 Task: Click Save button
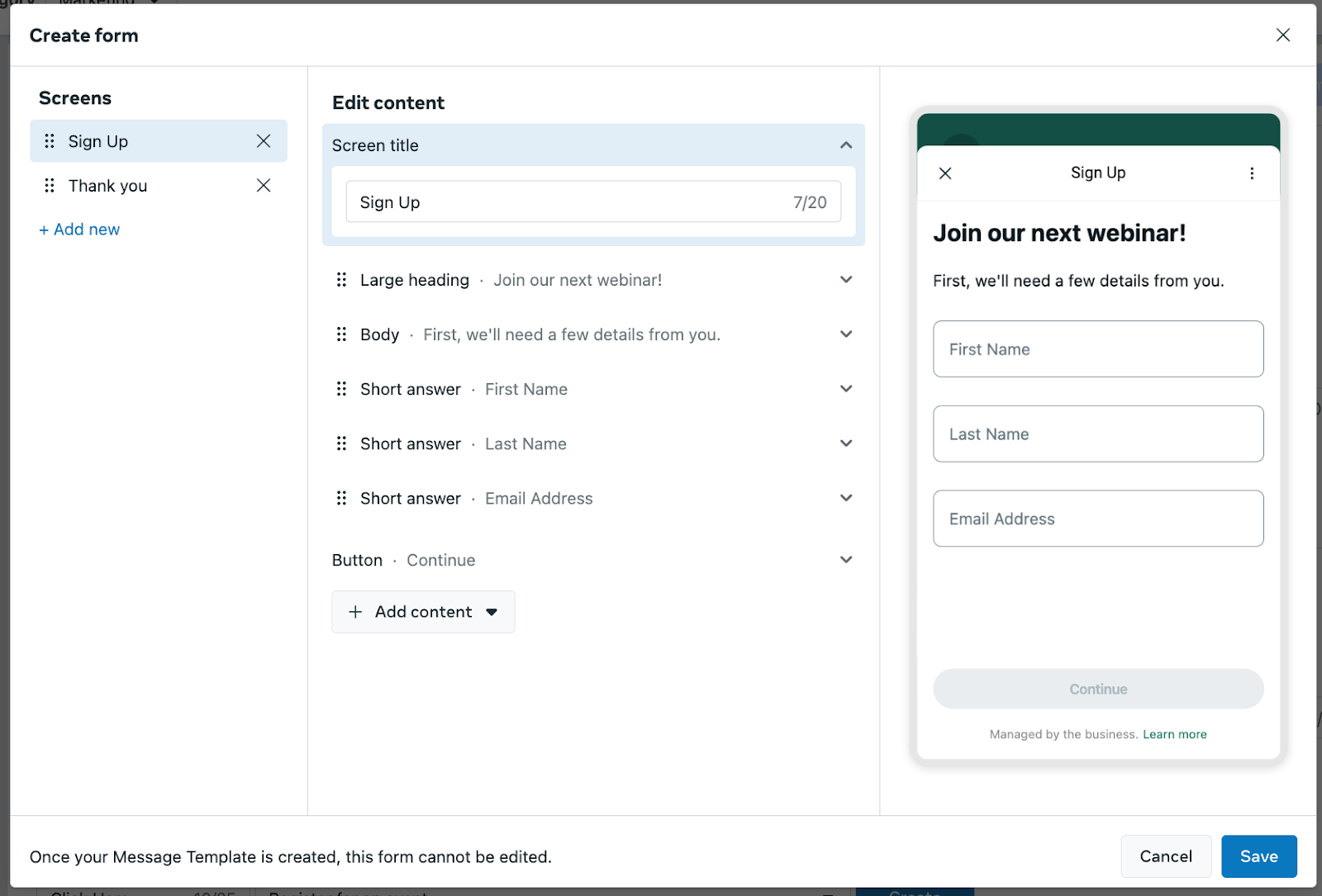[1258, 856]
